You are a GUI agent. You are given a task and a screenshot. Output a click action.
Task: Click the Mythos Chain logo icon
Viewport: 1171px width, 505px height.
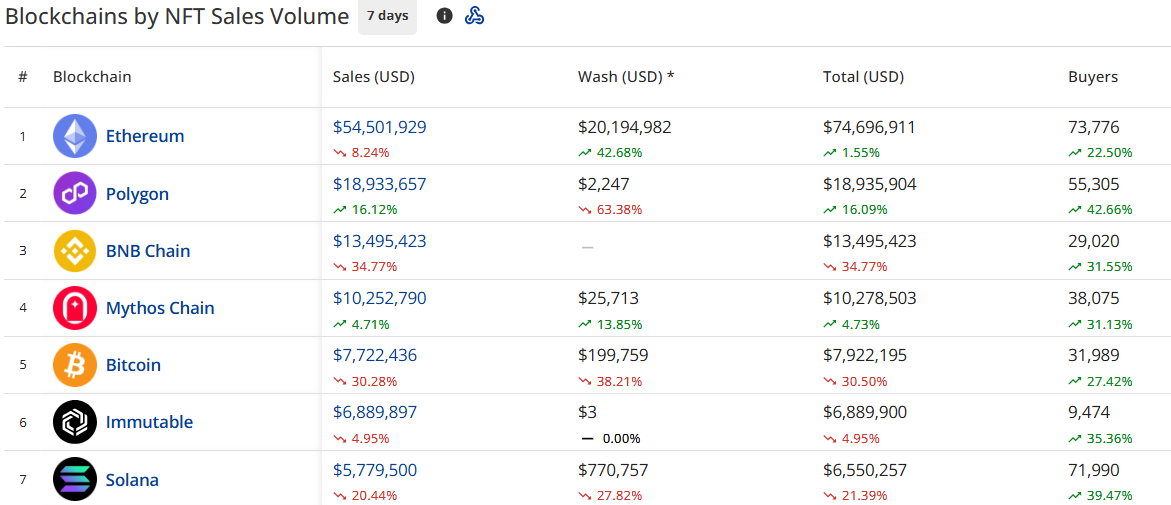(x=75, y=308)
